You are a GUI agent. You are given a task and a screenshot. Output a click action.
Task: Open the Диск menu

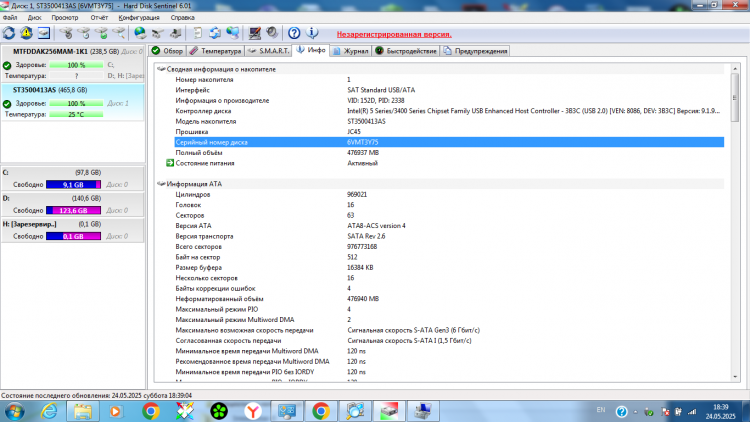point(34,18)
